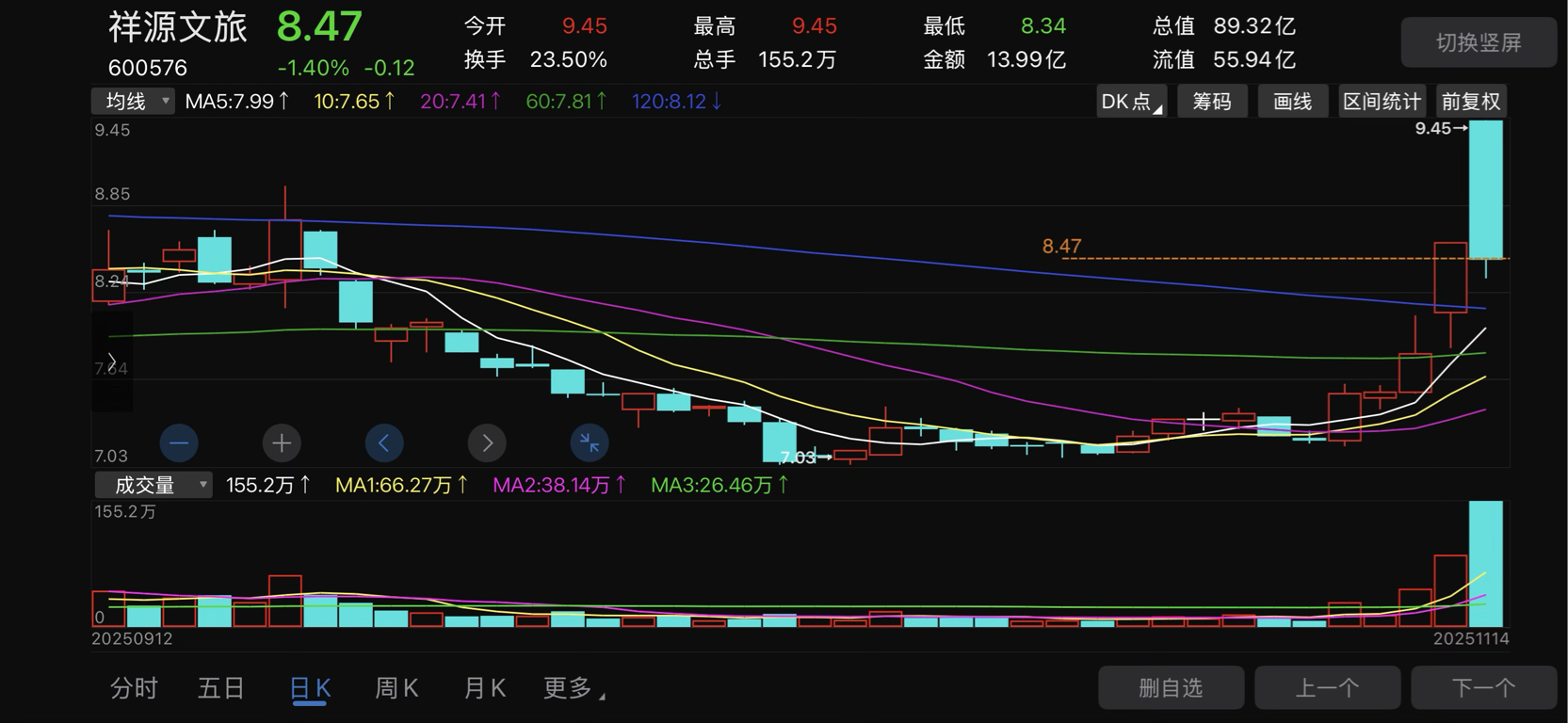Move chart right with the right arrow icon
This screenshot has height=723, width=1568.
point(487,442)
